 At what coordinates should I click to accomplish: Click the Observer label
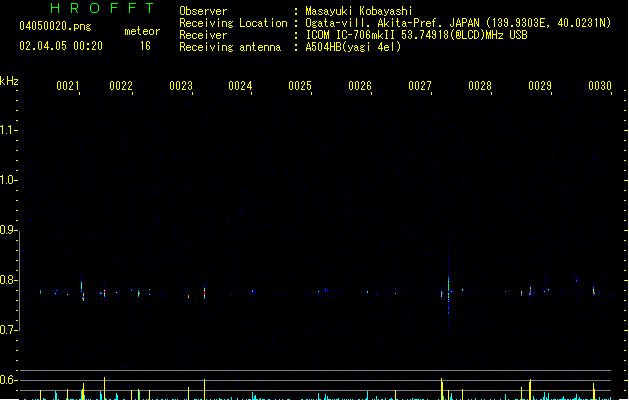[x=203, y=11]
